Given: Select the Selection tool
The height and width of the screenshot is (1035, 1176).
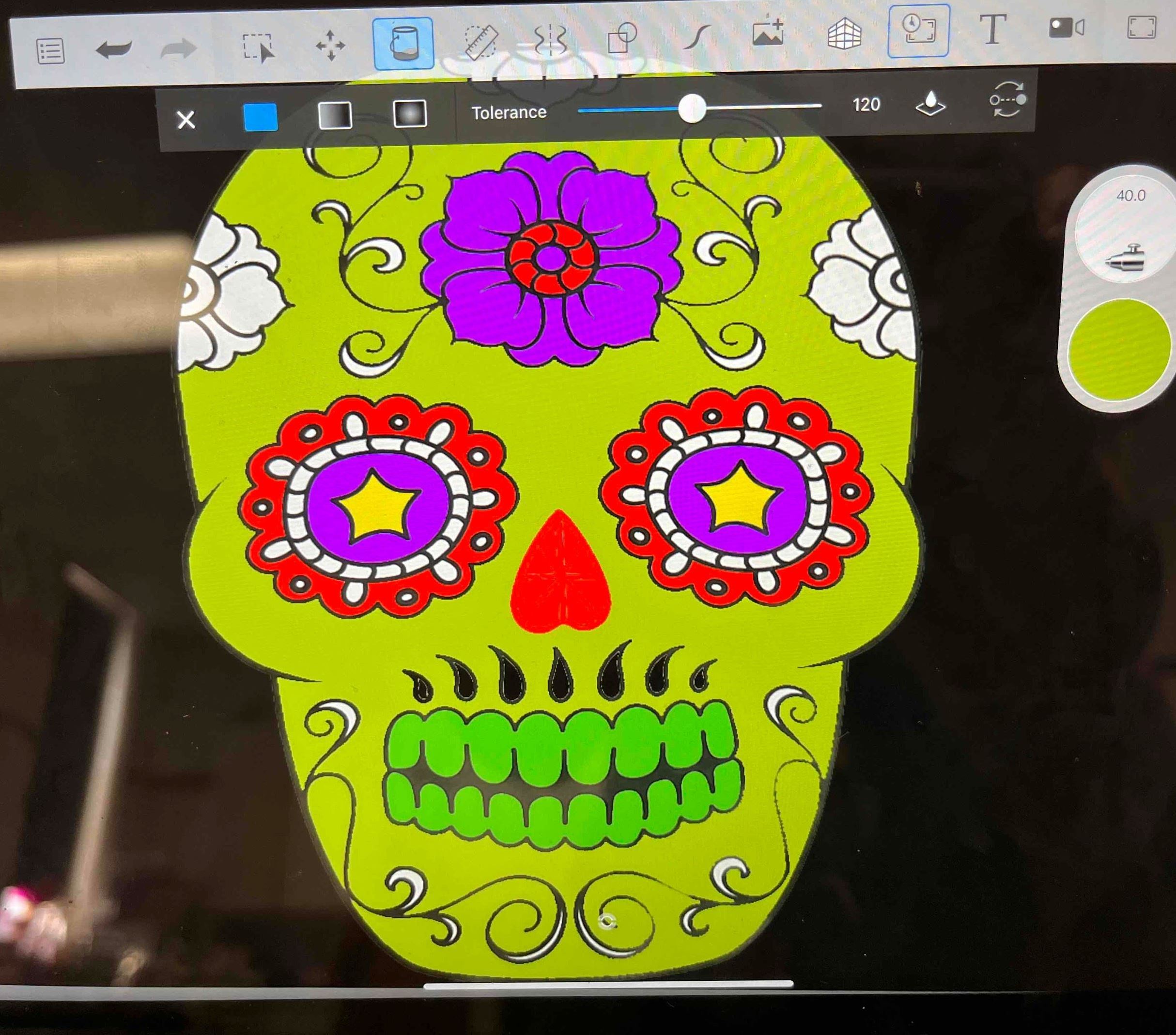Looking at the screenshot, I should pos(258,47).
